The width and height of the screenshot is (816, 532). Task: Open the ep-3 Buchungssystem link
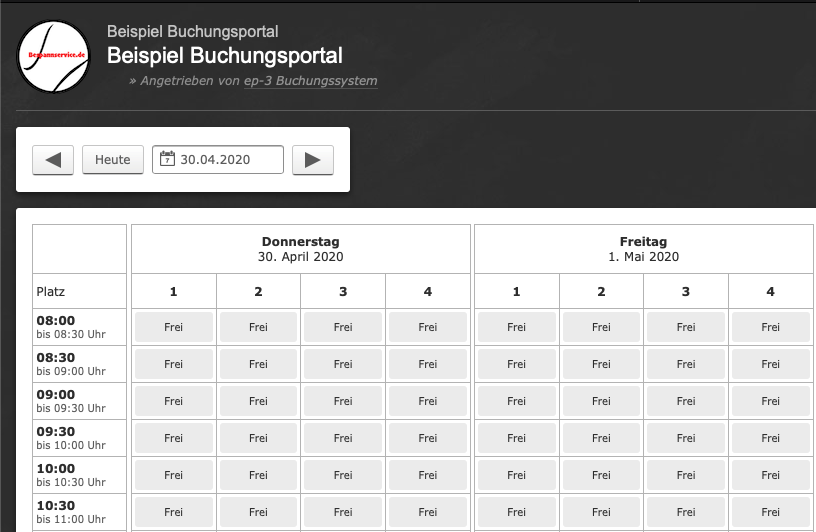[310, 81]
